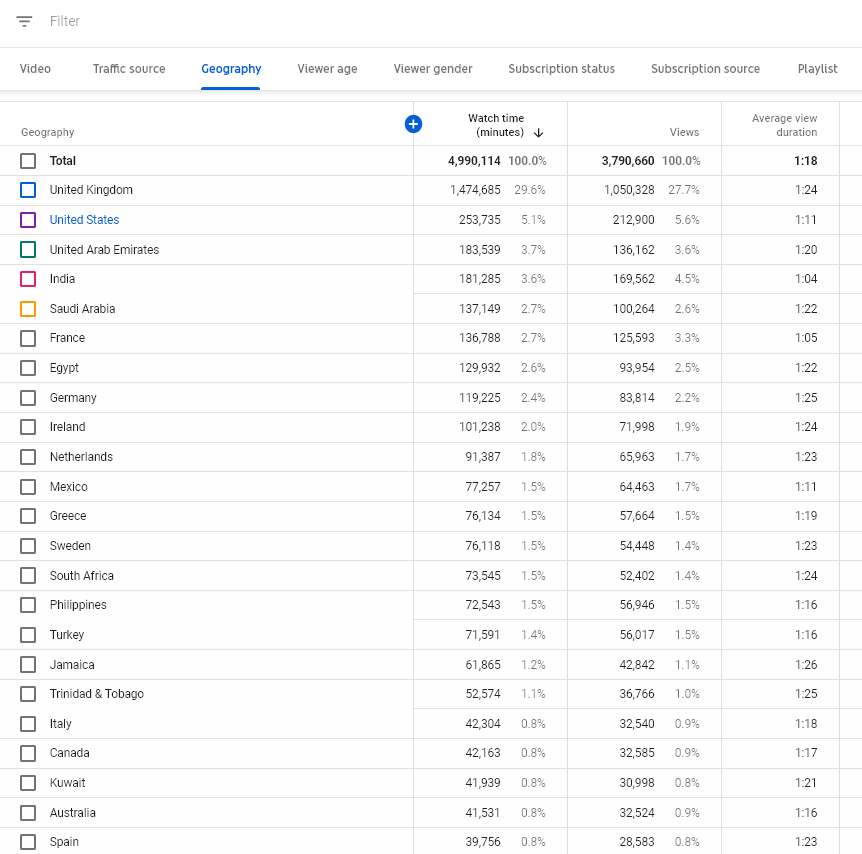
Task: Check the Australia row checkbox
Action: (x=28, y=813)
